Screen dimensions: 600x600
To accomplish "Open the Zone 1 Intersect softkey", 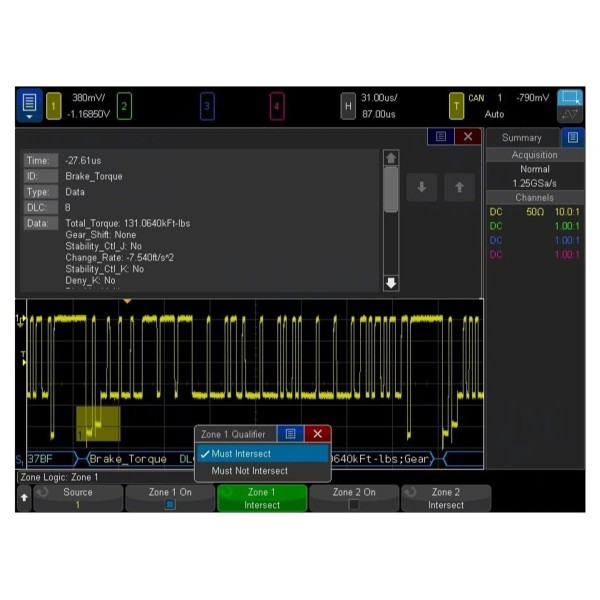I will (262, 498).
